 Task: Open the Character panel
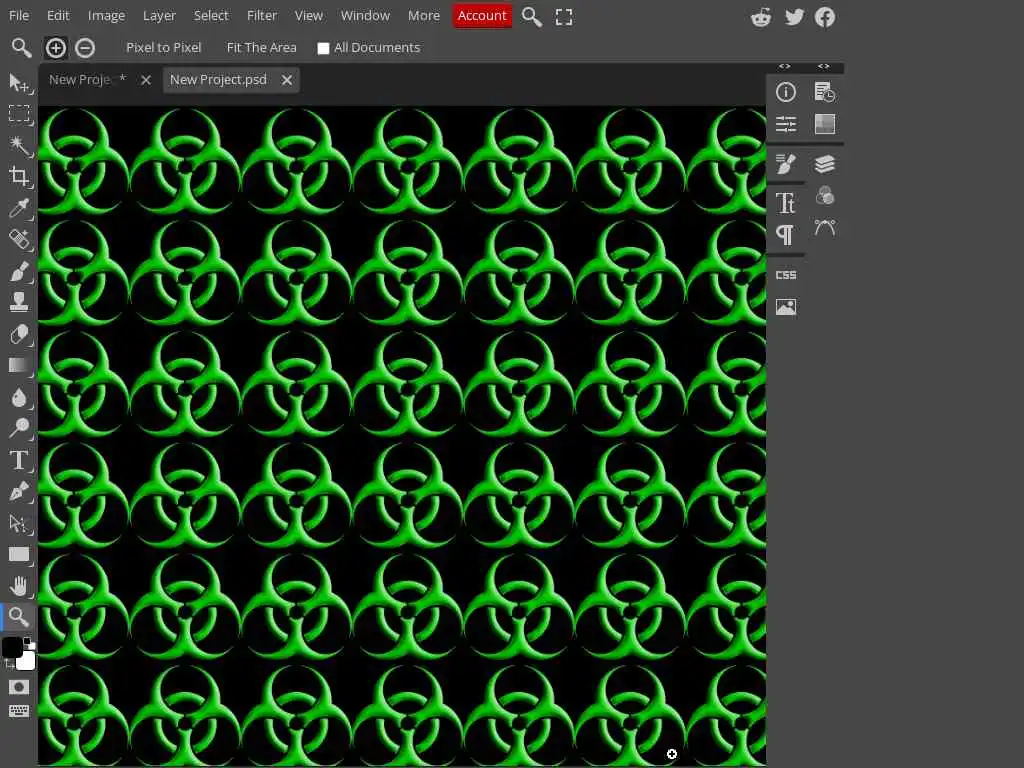(786, 203)
